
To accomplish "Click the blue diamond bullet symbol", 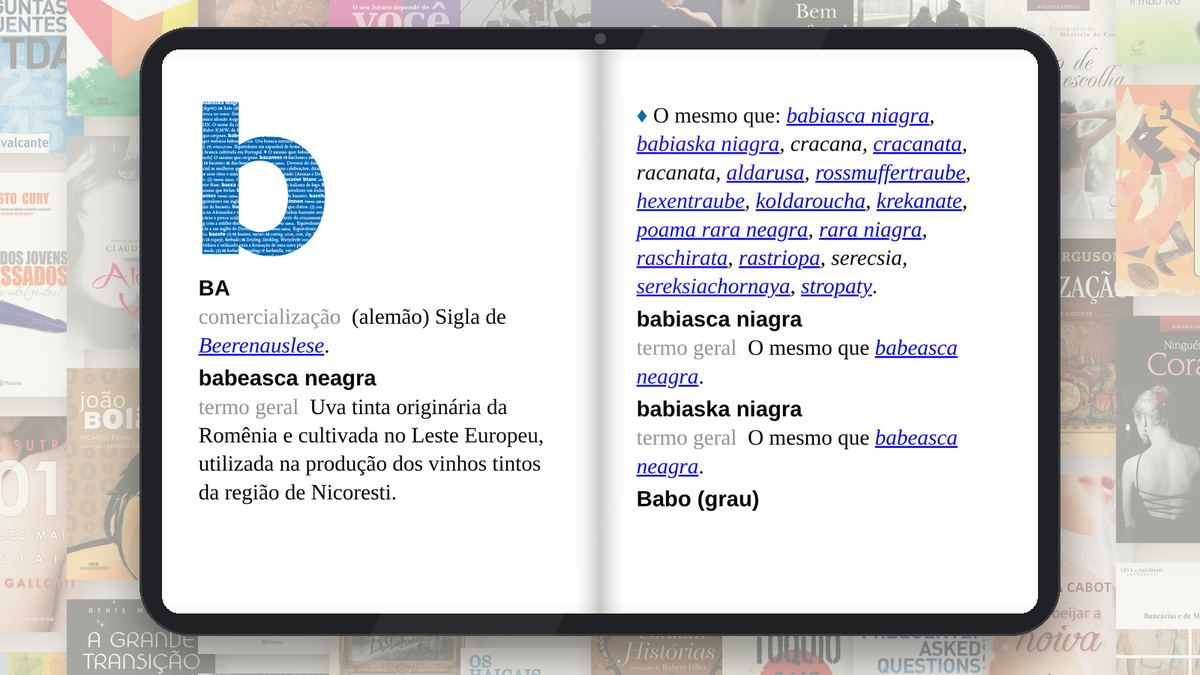I will pos(642,116).
